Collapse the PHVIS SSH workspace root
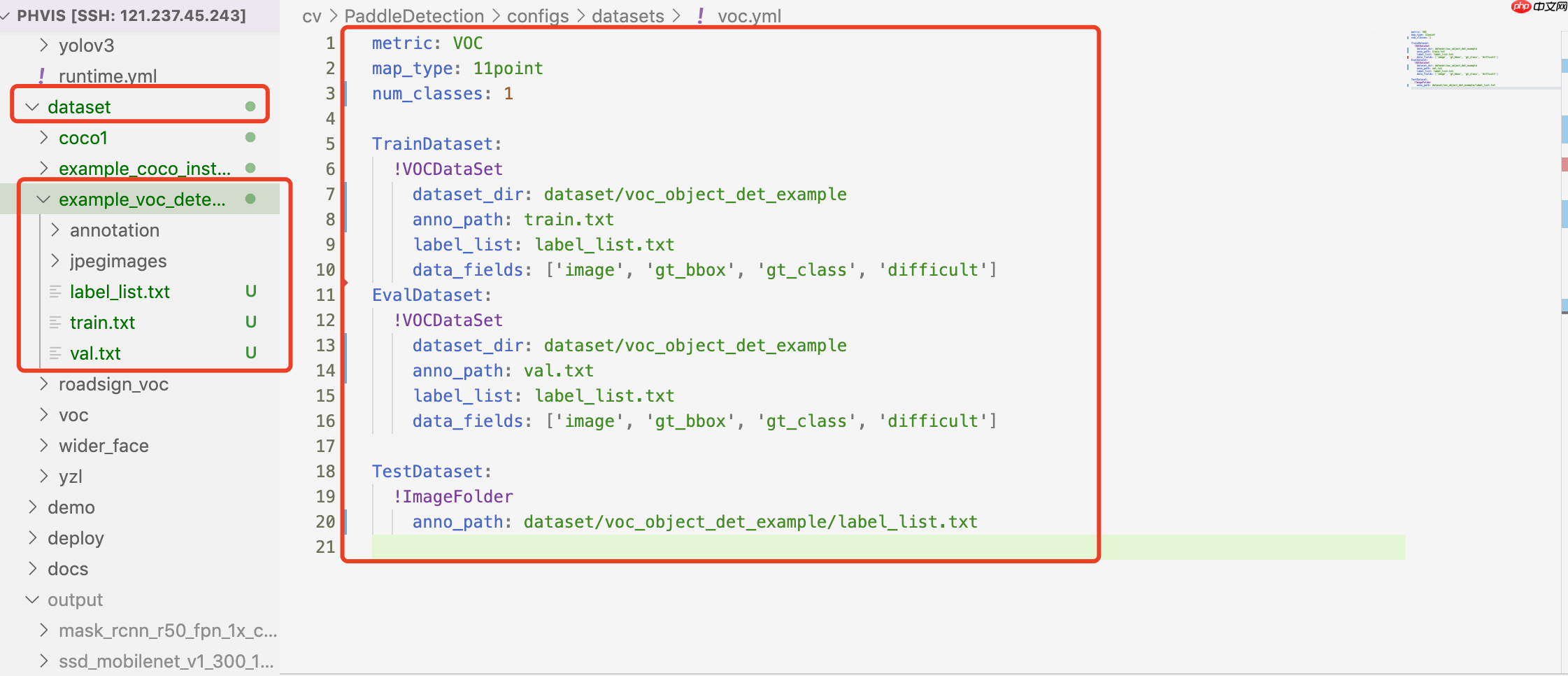 pos(6,15)
